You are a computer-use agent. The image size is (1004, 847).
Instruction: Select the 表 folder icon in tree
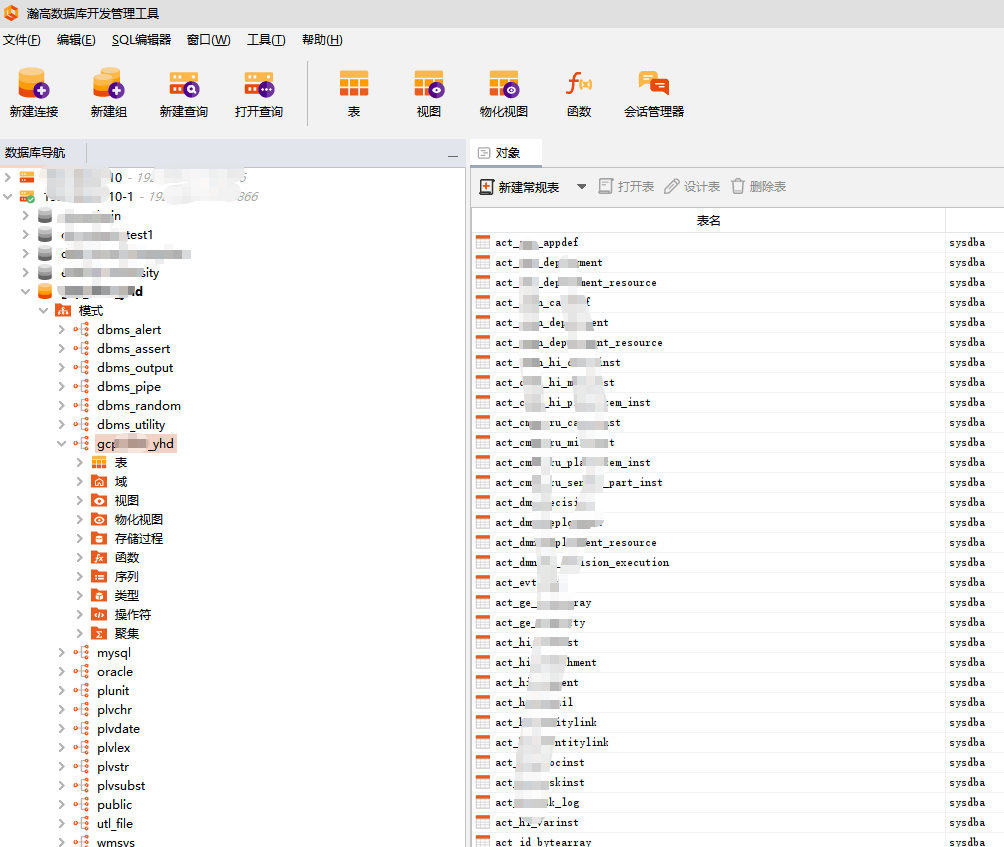click(99, 462)
